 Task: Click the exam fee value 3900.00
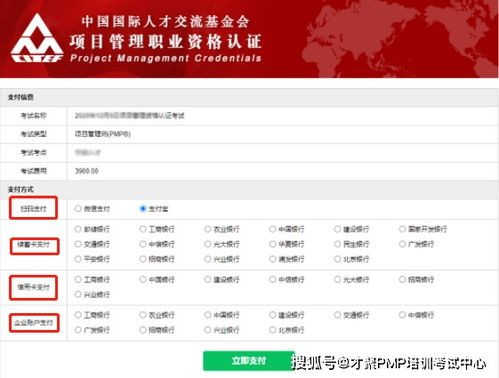87,171
